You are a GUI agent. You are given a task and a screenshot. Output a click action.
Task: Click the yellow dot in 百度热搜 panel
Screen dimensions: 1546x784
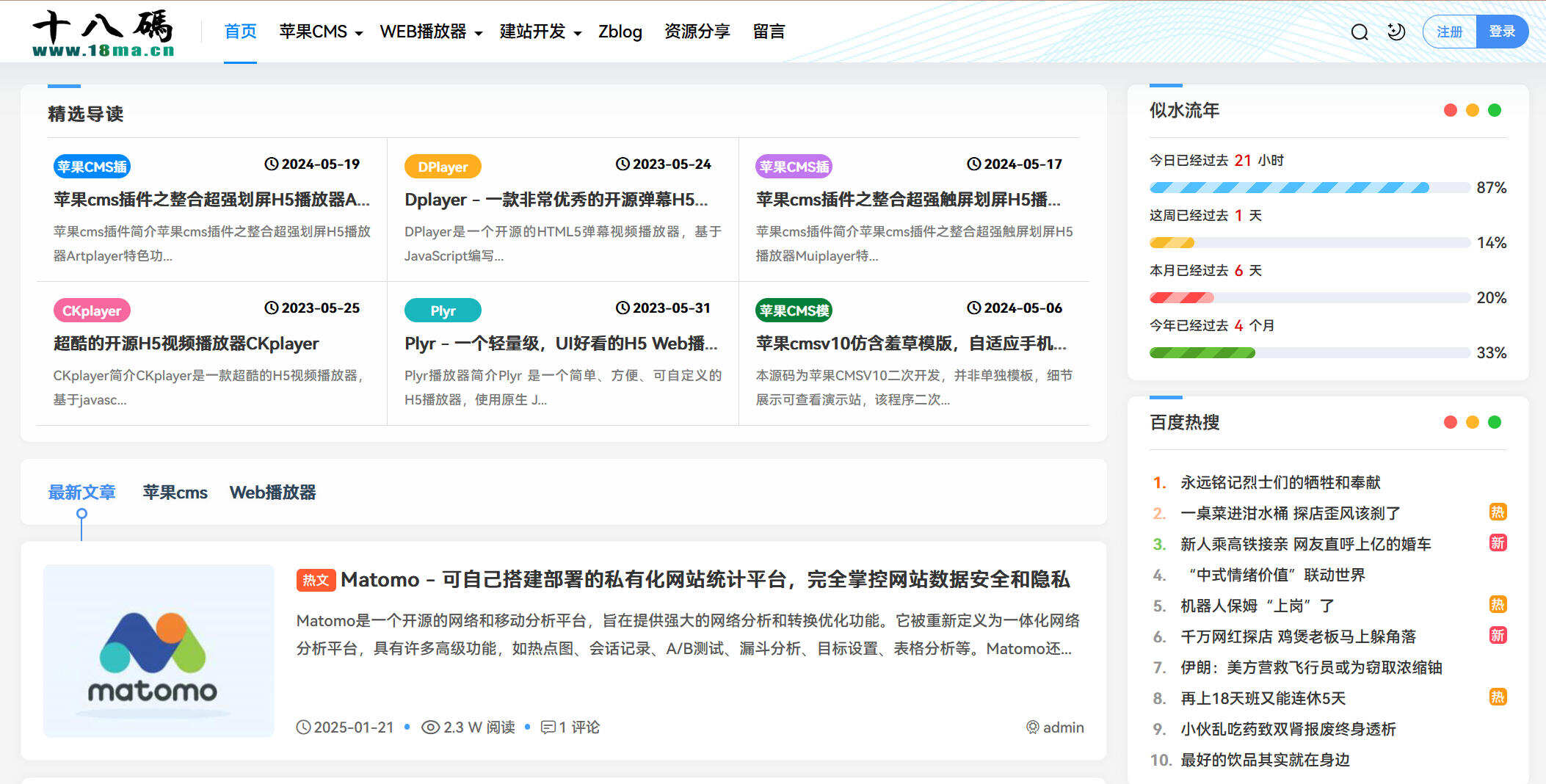[x=1472, y=422]
